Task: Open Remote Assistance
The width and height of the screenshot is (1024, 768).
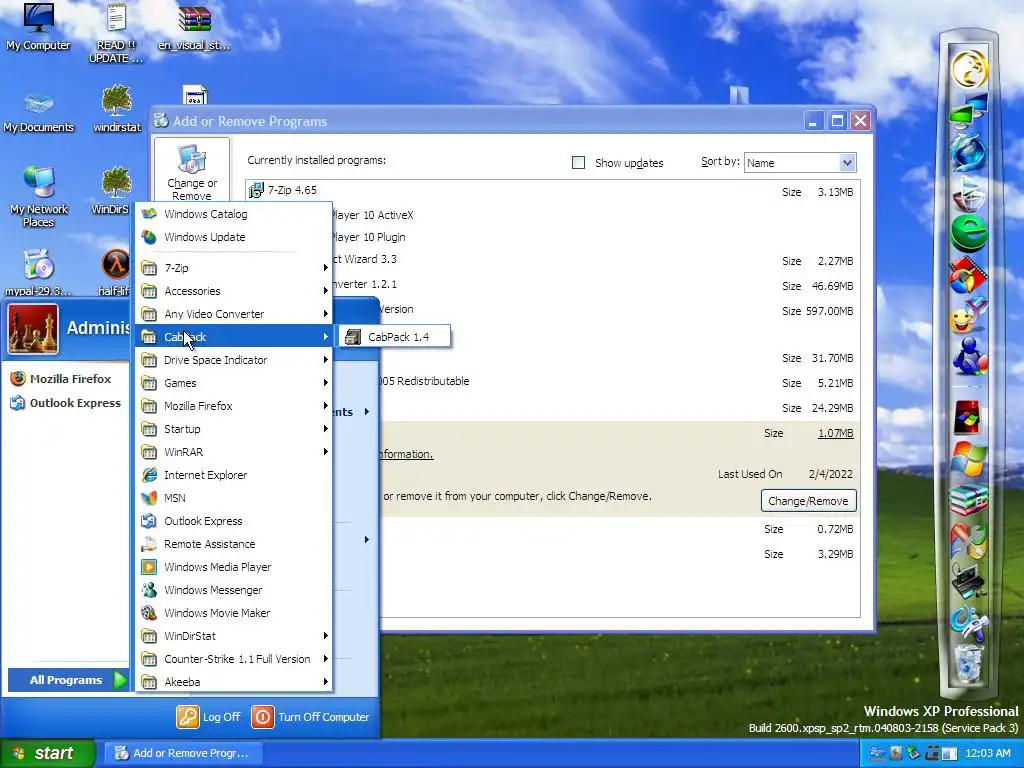Action: coord(234,544)
